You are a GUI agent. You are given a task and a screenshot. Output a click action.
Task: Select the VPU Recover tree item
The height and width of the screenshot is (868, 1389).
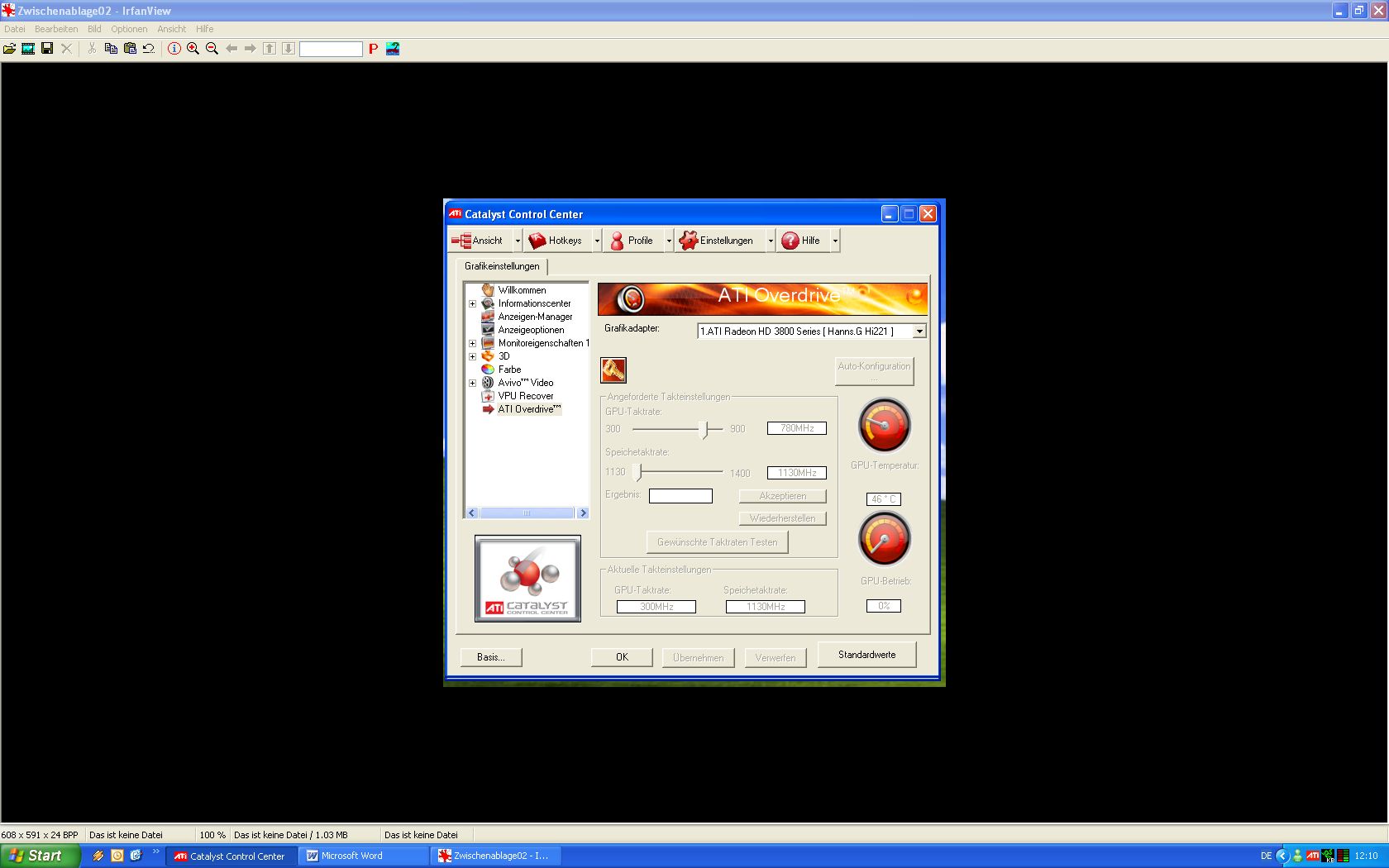526,396
